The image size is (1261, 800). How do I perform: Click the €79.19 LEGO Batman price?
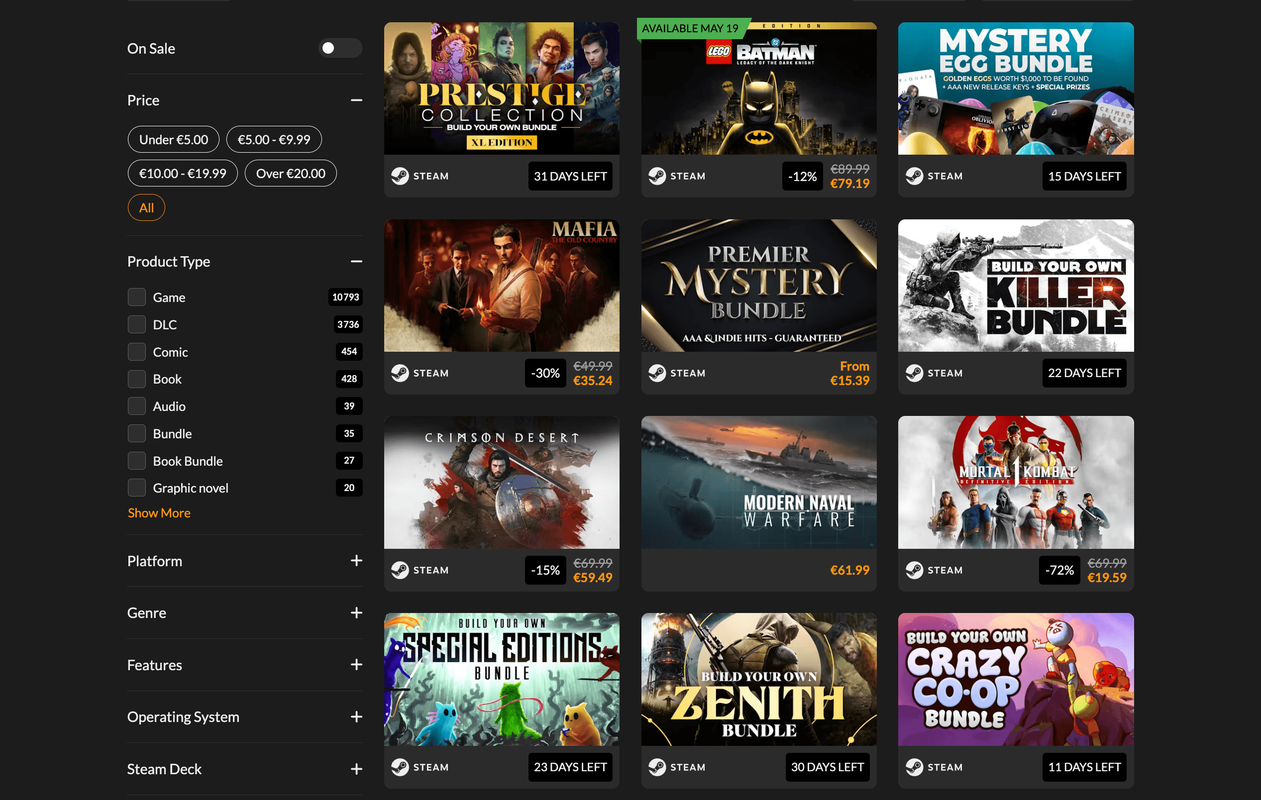point(850,184)
